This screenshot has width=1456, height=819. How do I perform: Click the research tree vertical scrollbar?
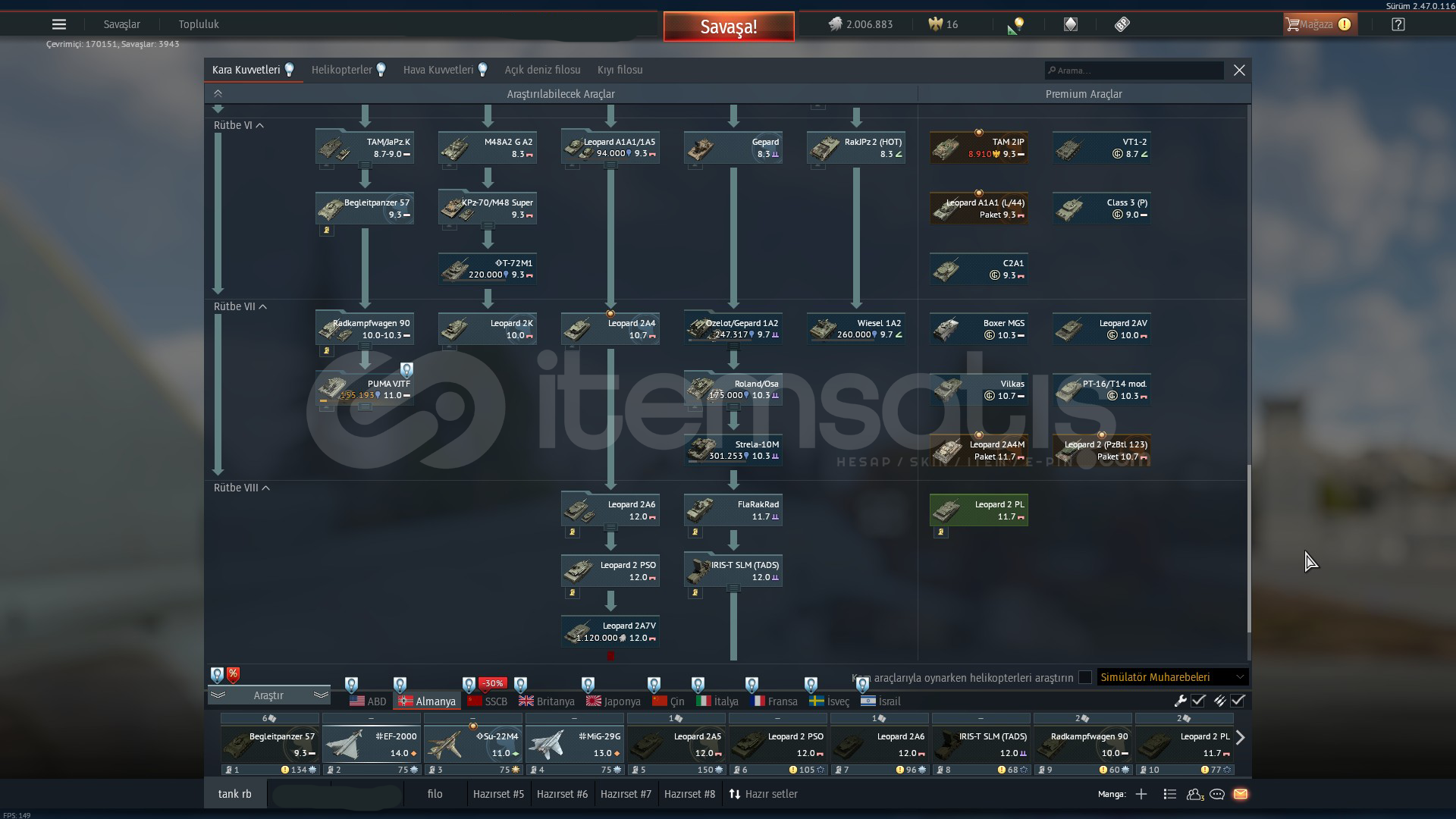pos(1248,548)
